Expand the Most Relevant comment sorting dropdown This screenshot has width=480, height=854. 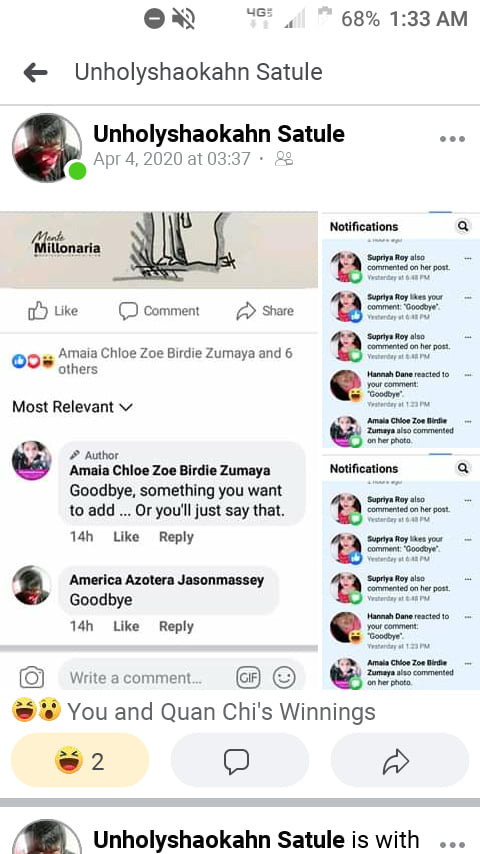pyautogui.click(x=72, y=407)
